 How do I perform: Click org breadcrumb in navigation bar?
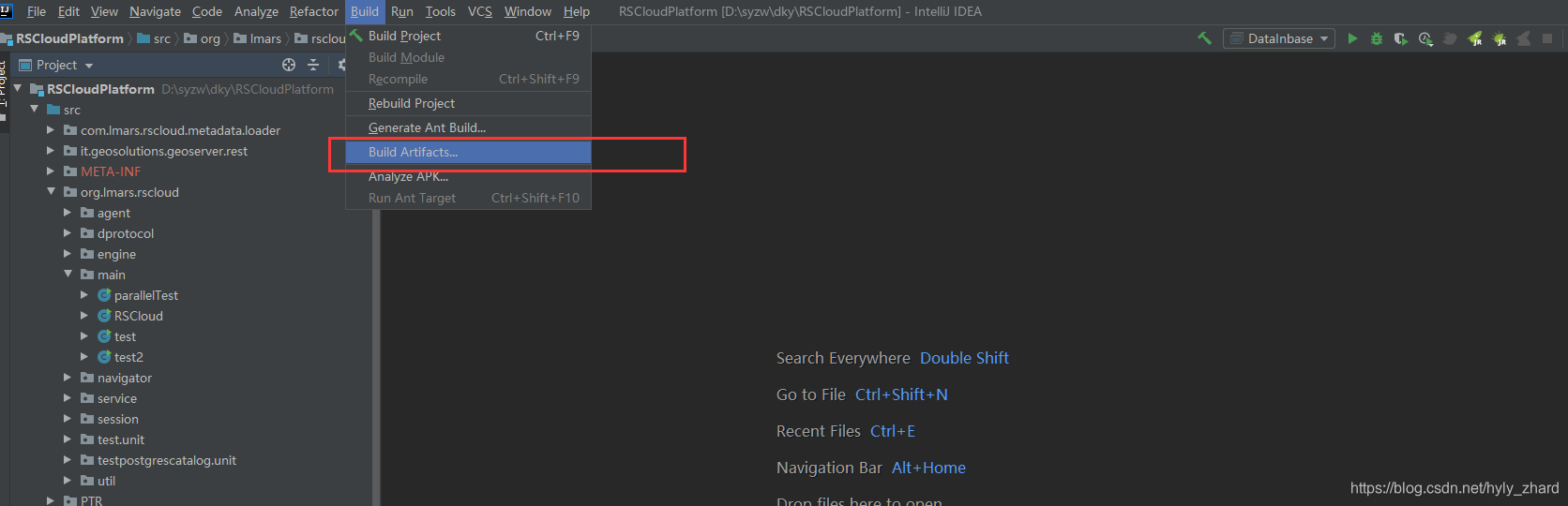(x=202, y=38)
